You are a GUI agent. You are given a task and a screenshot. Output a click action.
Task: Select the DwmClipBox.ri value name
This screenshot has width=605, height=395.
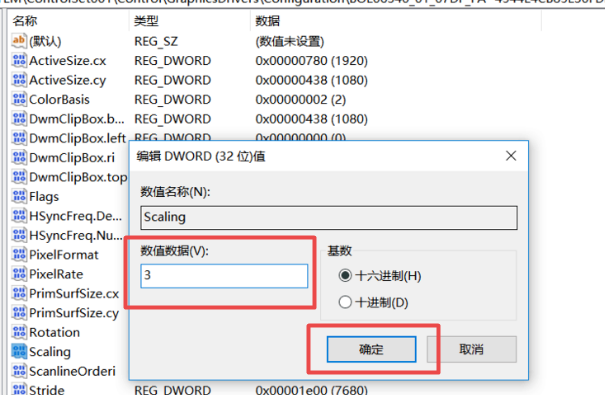point(72,158)
